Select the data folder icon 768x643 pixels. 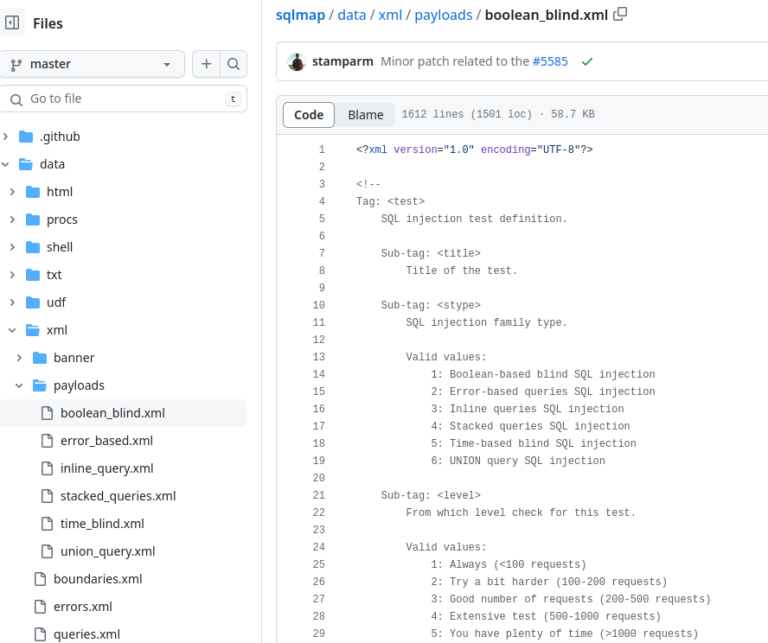click(25, 164)
